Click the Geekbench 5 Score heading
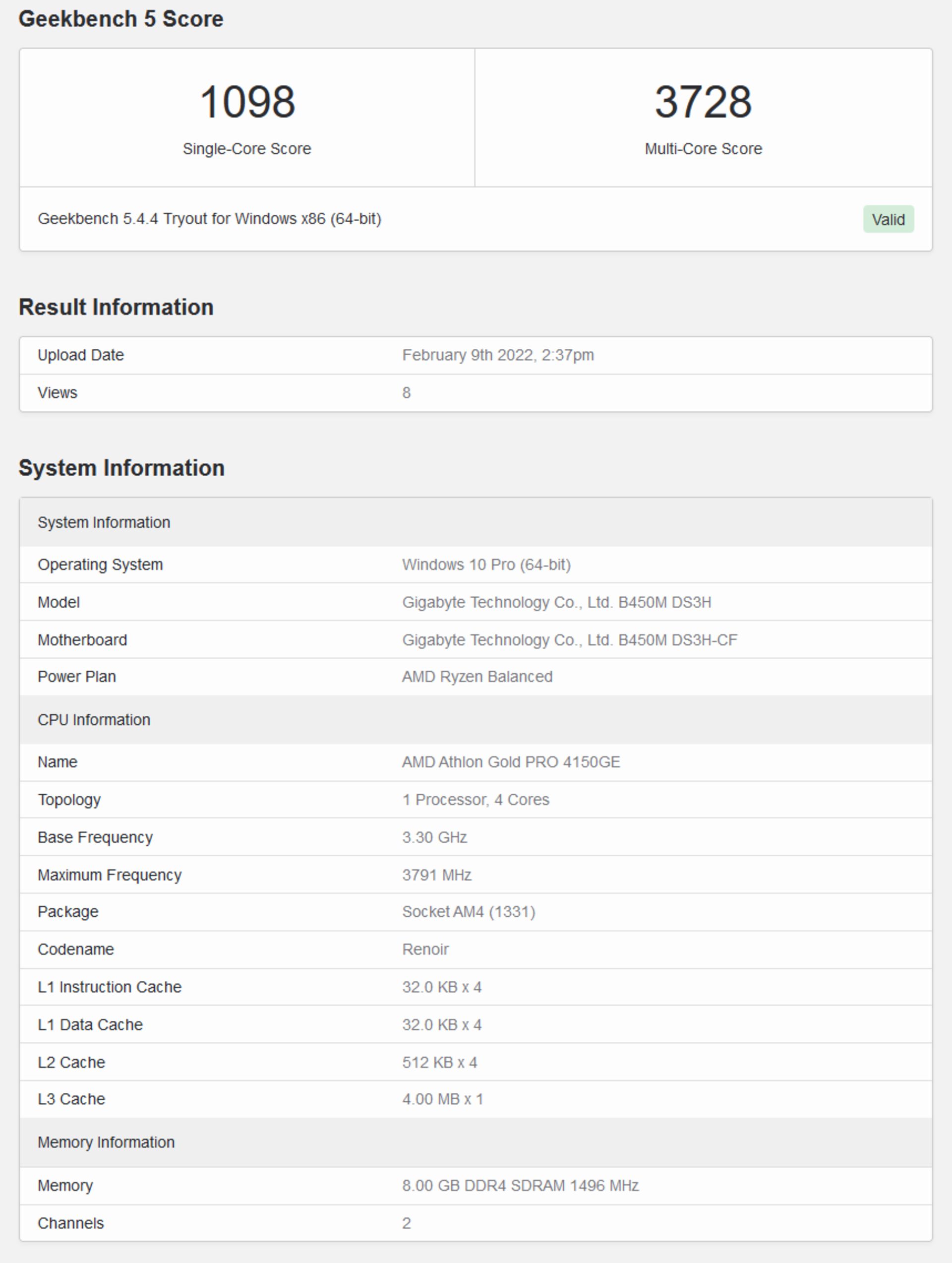The width and height of the screenshot is (952, 1263). pyautogui.click(x=121, y=19)
